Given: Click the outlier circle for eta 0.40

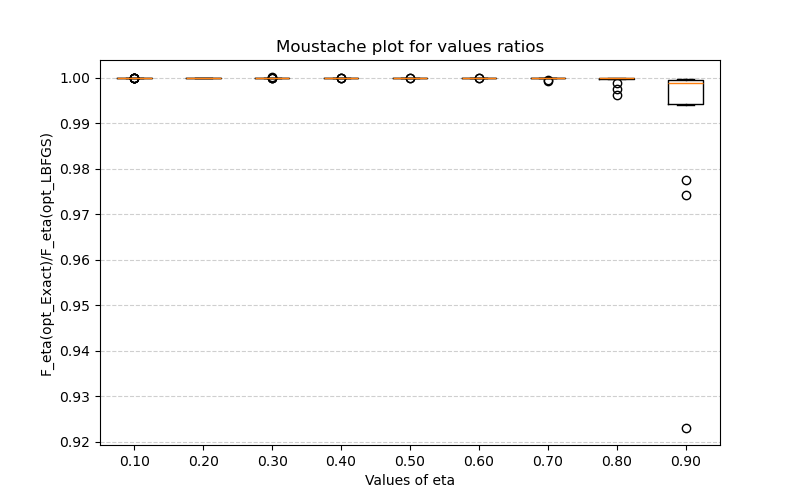Looking at the screenshot, I should [x=341, y=78].
